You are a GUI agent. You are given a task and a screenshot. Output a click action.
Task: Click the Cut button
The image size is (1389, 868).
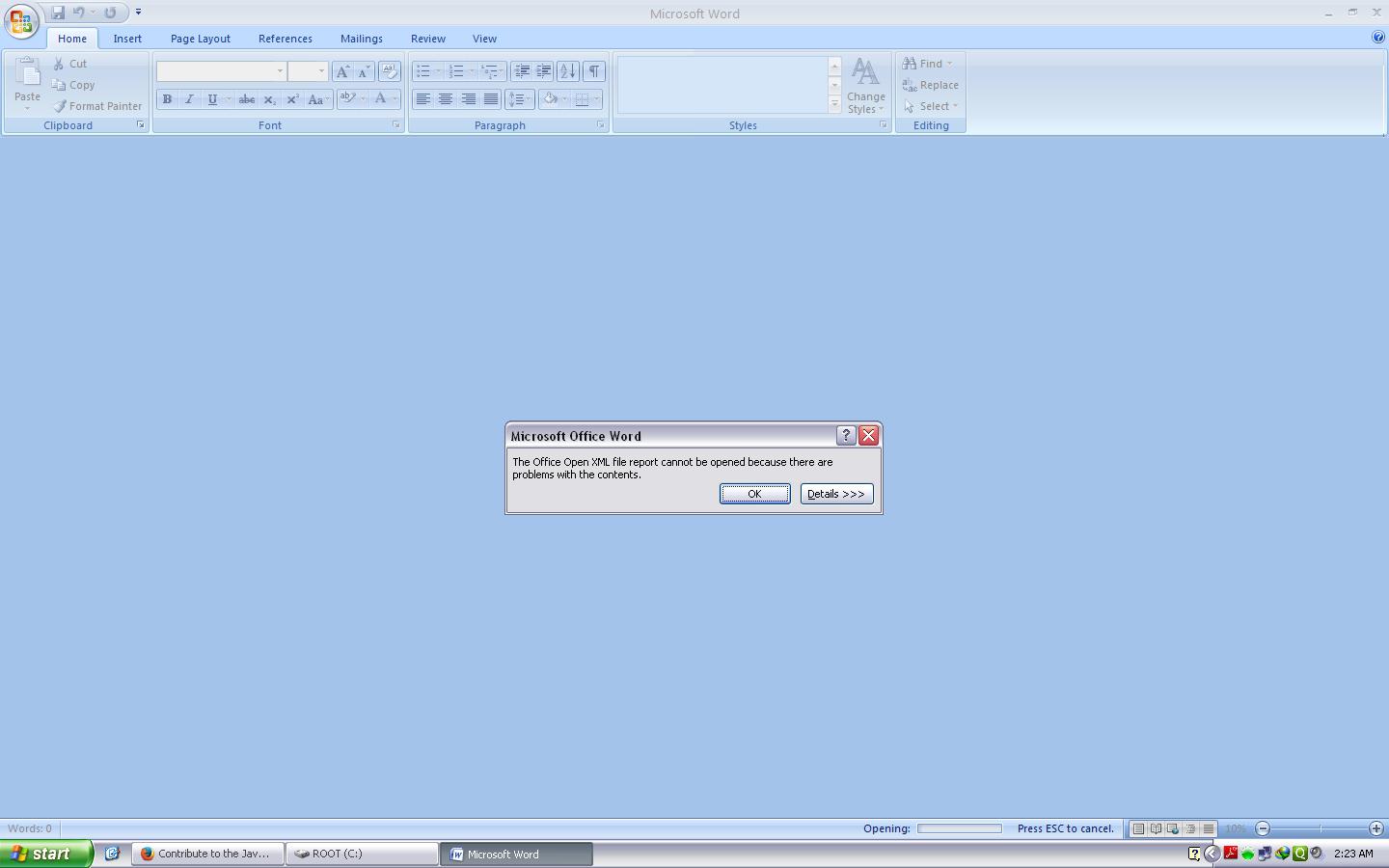[x=70, y=64]
